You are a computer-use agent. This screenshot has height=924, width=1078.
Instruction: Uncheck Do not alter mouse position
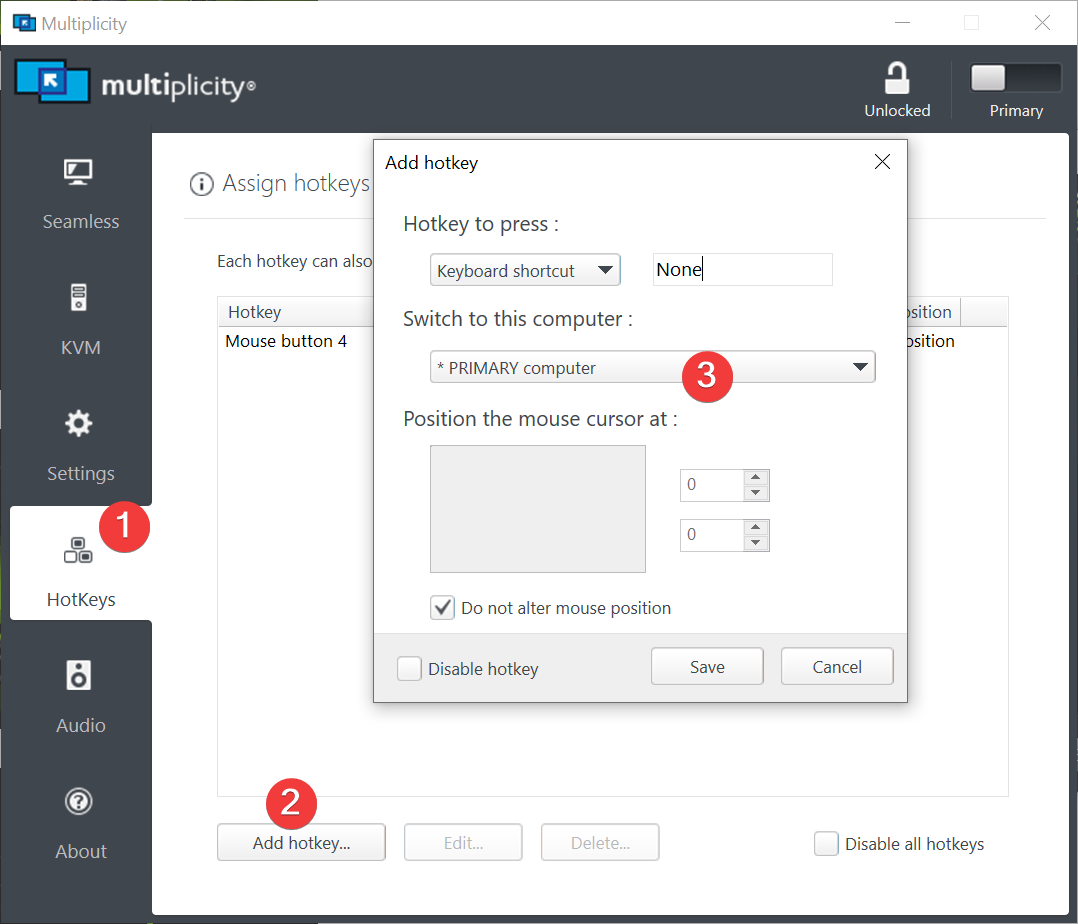(442, 608)
